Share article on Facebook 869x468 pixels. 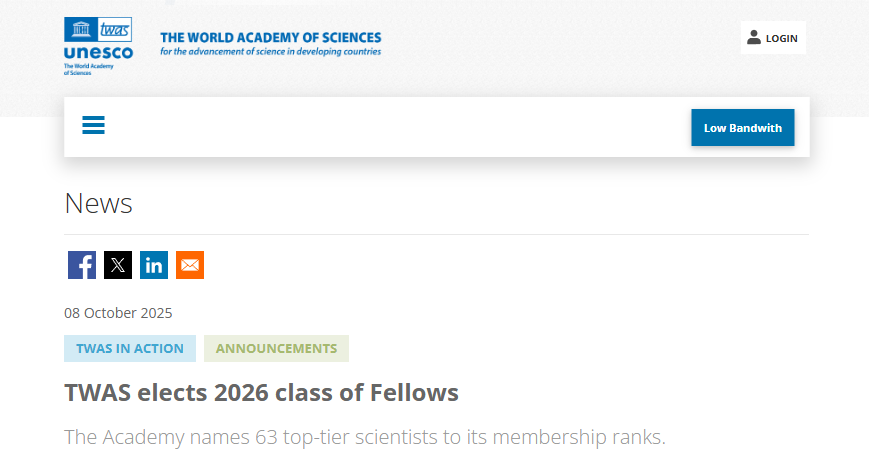82,265
